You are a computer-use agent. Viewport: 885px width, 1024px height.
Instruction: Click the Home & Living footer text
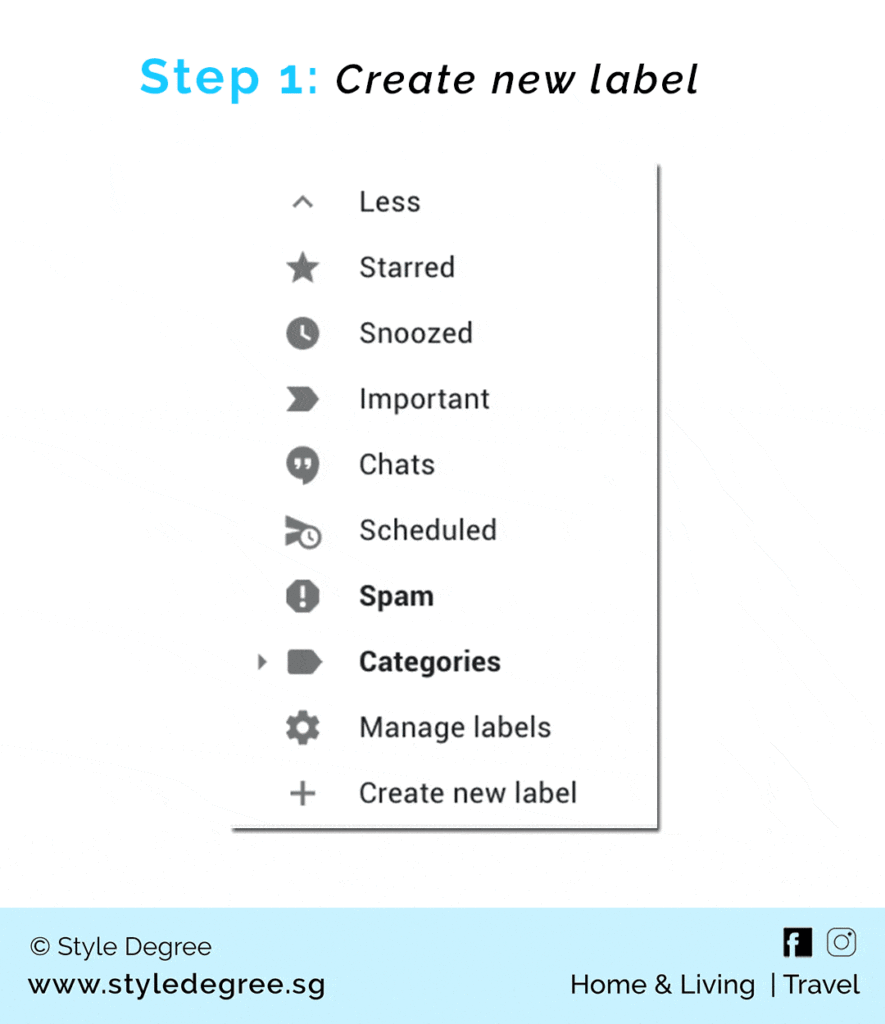[662, 984]
